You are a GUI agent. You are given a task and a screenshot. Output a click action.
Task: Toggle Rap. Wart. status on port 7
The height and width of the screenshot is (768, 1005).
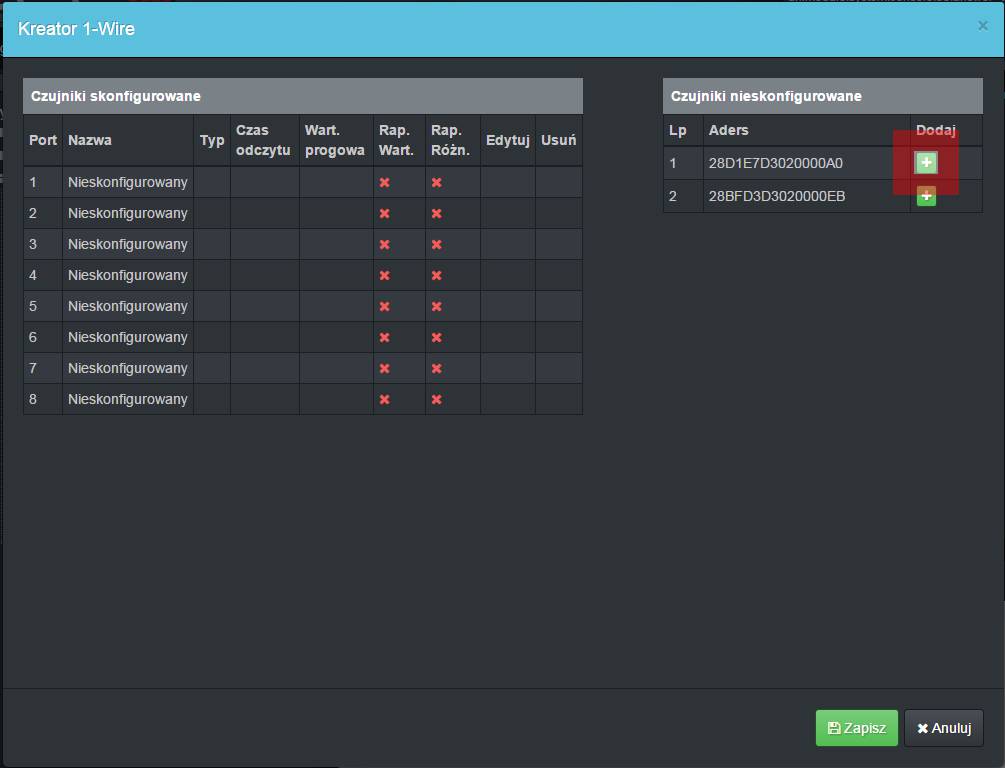pyautogui.click(x=384, y=369)
